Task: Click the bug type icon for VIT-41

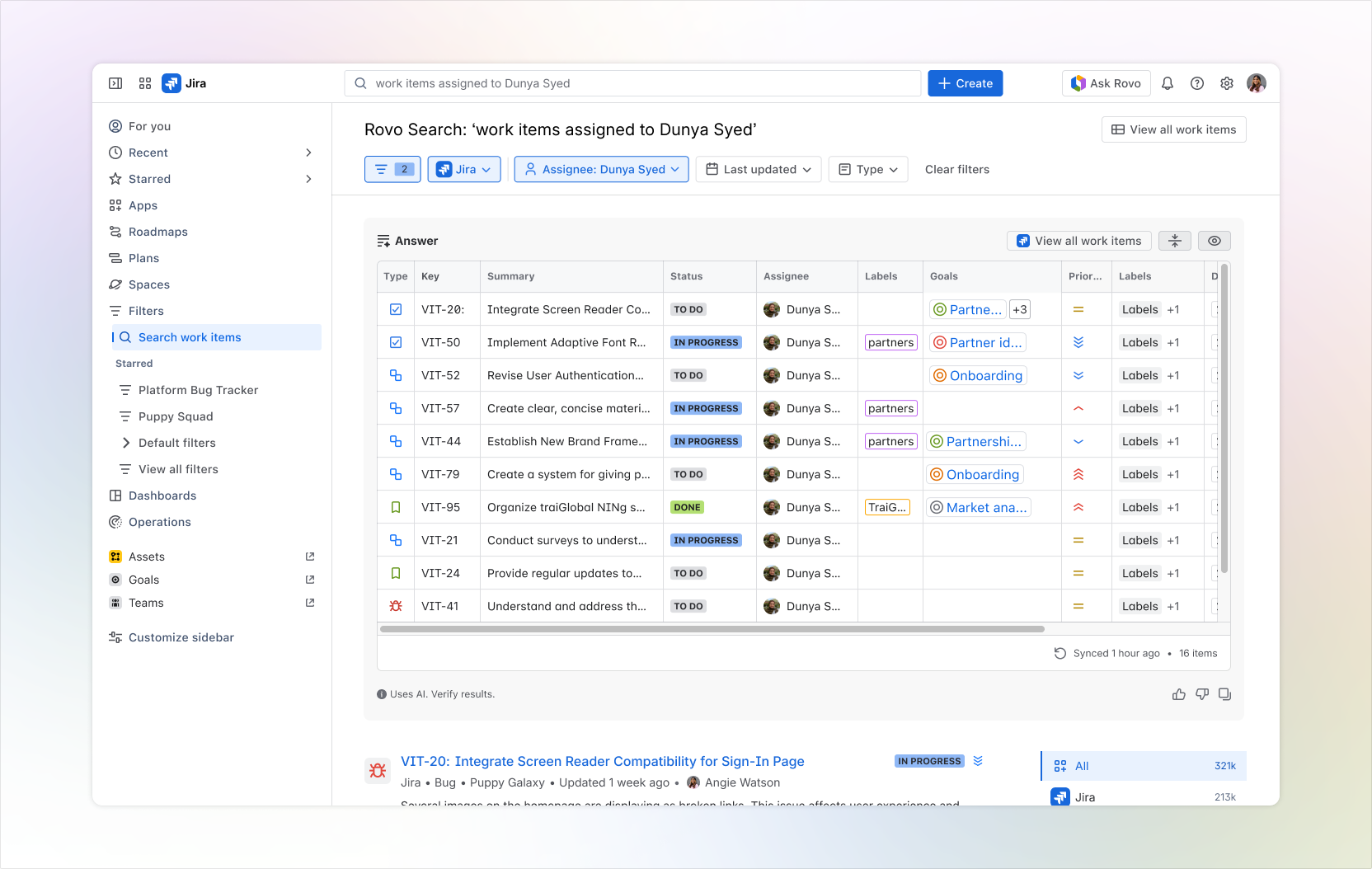Action: pos(396,606)
